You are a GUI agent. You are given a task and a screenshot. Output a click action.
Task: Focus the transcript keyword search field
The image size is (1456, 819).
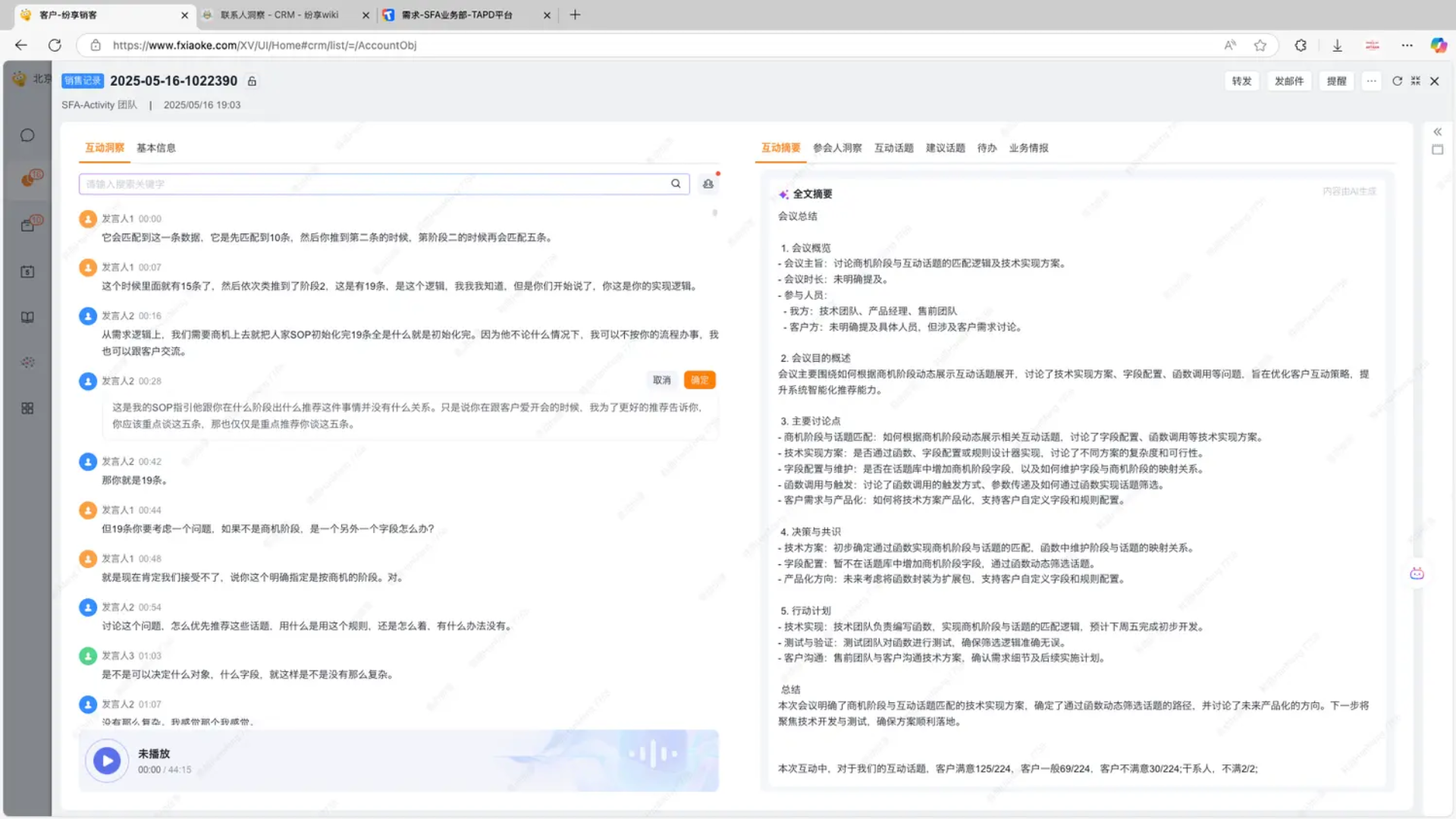pyautogui.click(x=372, y=184)
